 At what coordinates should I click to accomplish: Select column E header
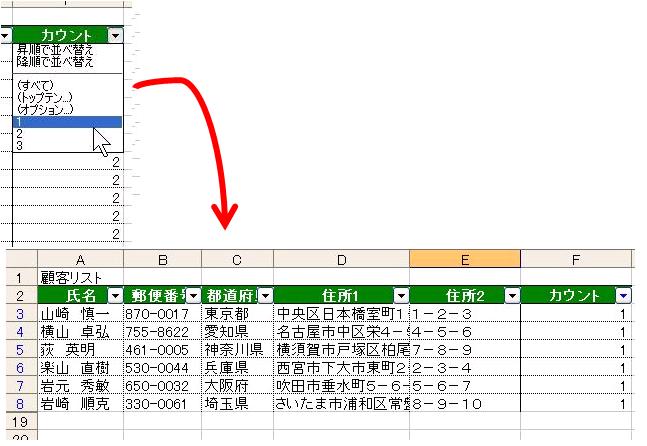pos(465,259)
